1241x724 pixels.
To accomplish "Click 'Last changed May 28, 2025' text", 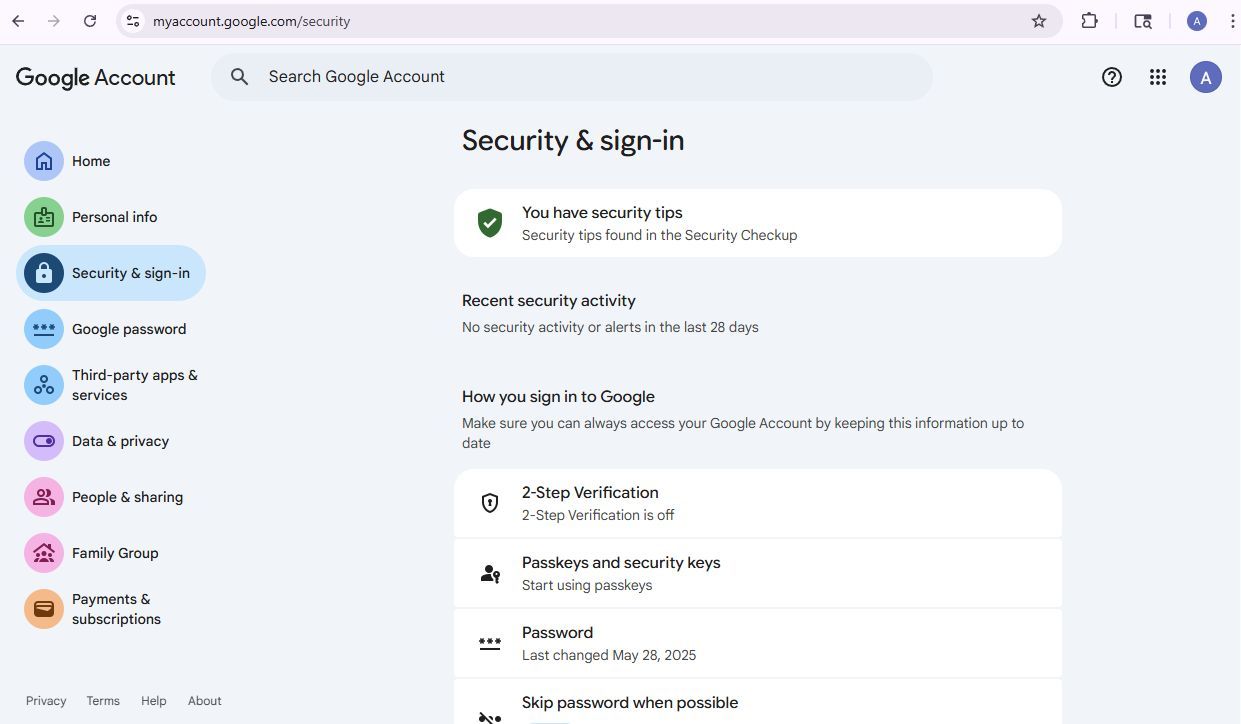I will tap(609, 655).
